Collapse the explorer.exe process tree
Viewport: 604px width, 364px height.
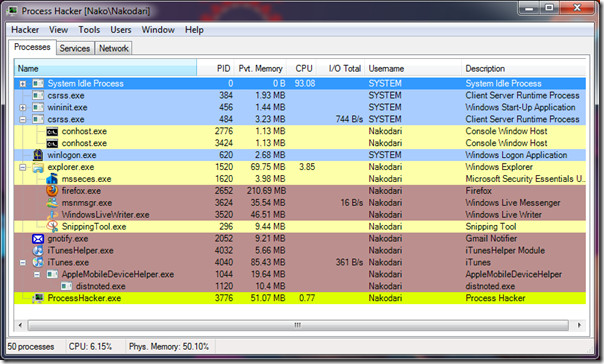(x=23, y=167)
